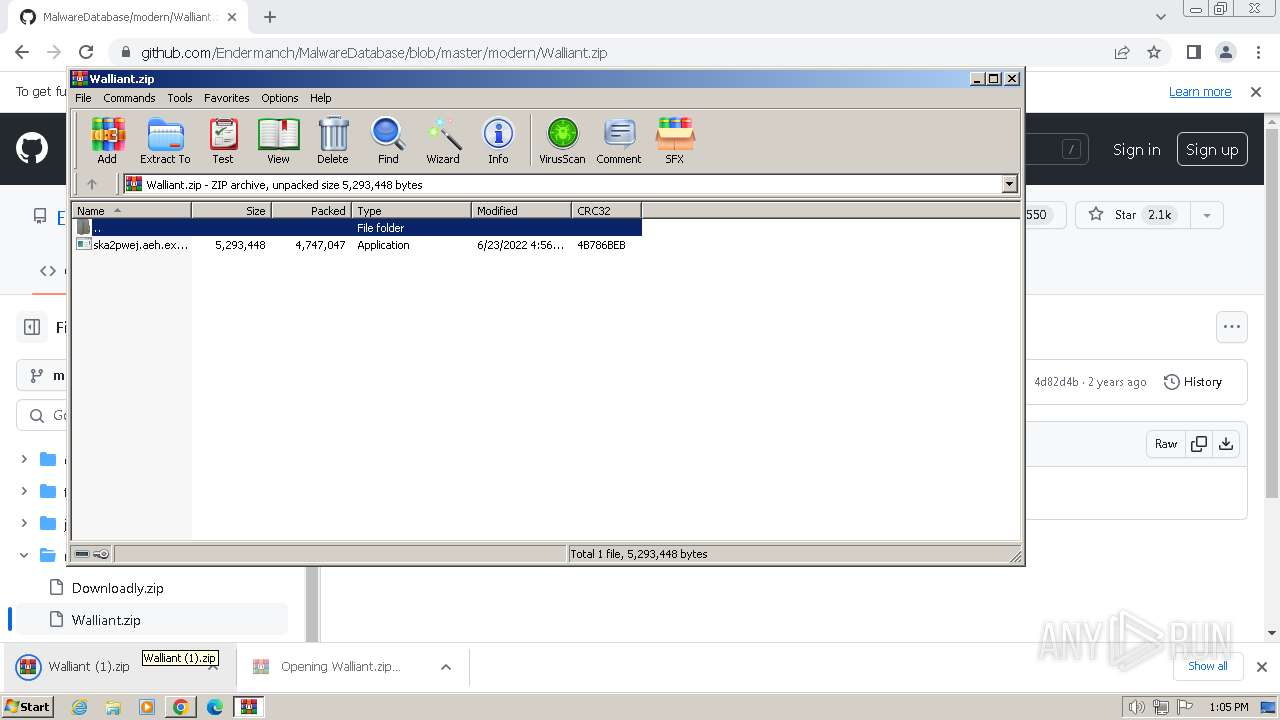Click the Info toolbar icon
This screenshot has width=1280, height=720.
point(498,140)
